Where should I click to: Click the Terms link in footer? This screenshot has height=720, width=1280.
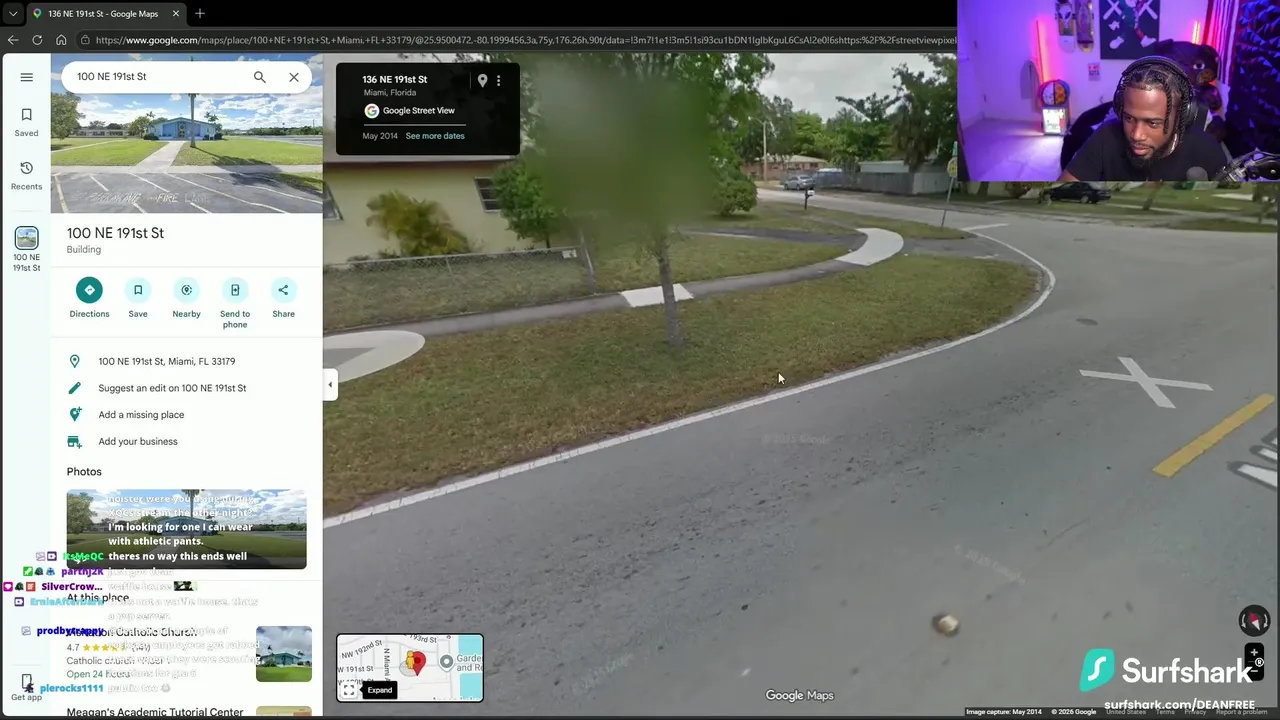tap(1166, 712)
